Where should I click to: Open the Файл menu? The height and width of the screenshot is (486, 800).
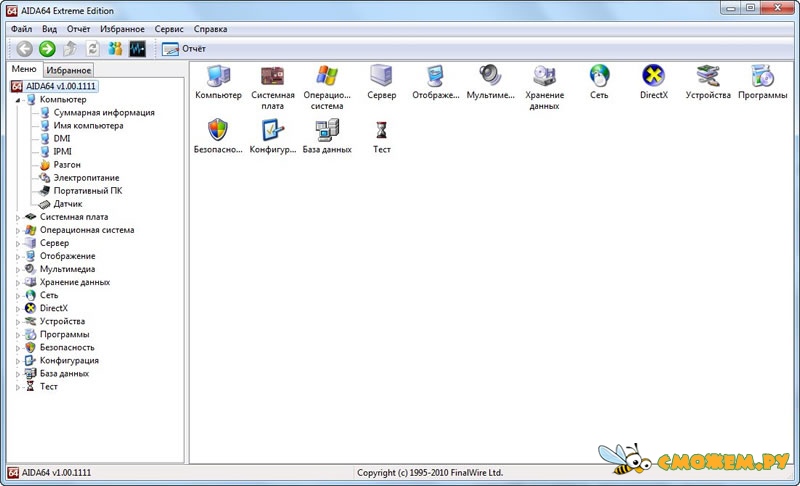point(21,29)
